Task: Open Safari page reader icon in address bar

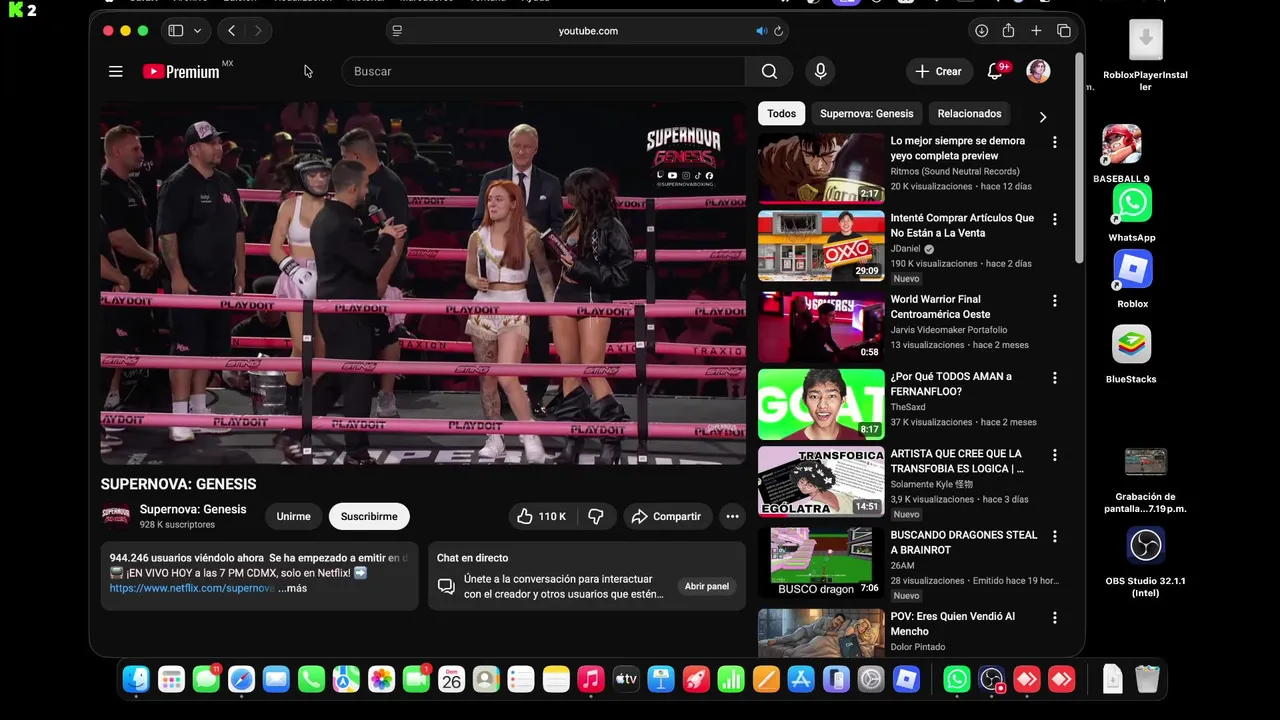Action: pyautogui.click(x=397, y=31)
